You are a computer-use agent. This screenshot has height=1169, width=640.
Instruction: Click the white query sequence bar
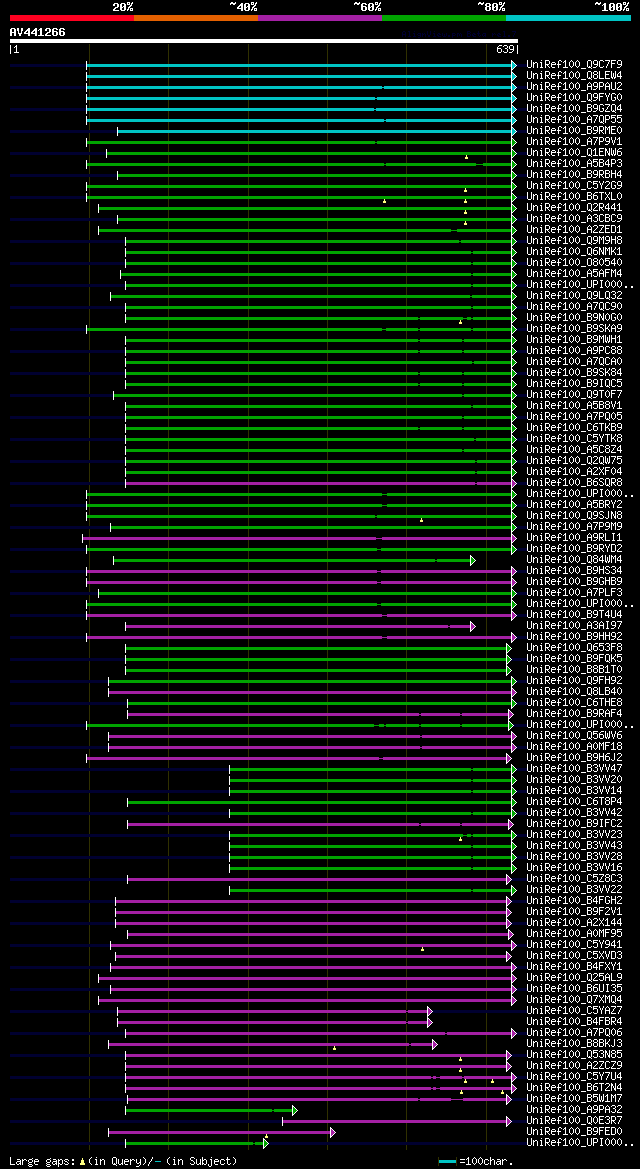(x=263, y=40)
